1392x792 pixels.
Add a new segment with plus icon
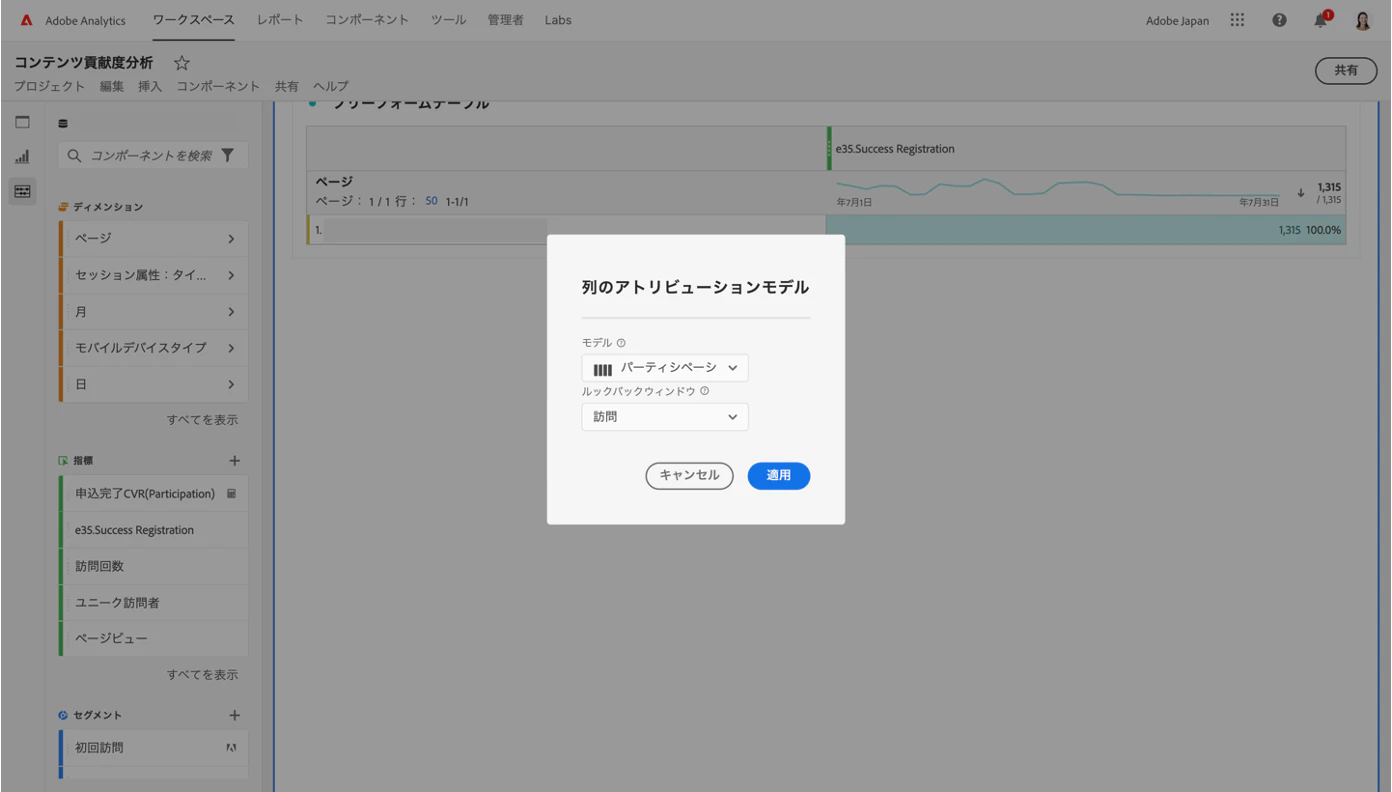click(x=235, y=715)
